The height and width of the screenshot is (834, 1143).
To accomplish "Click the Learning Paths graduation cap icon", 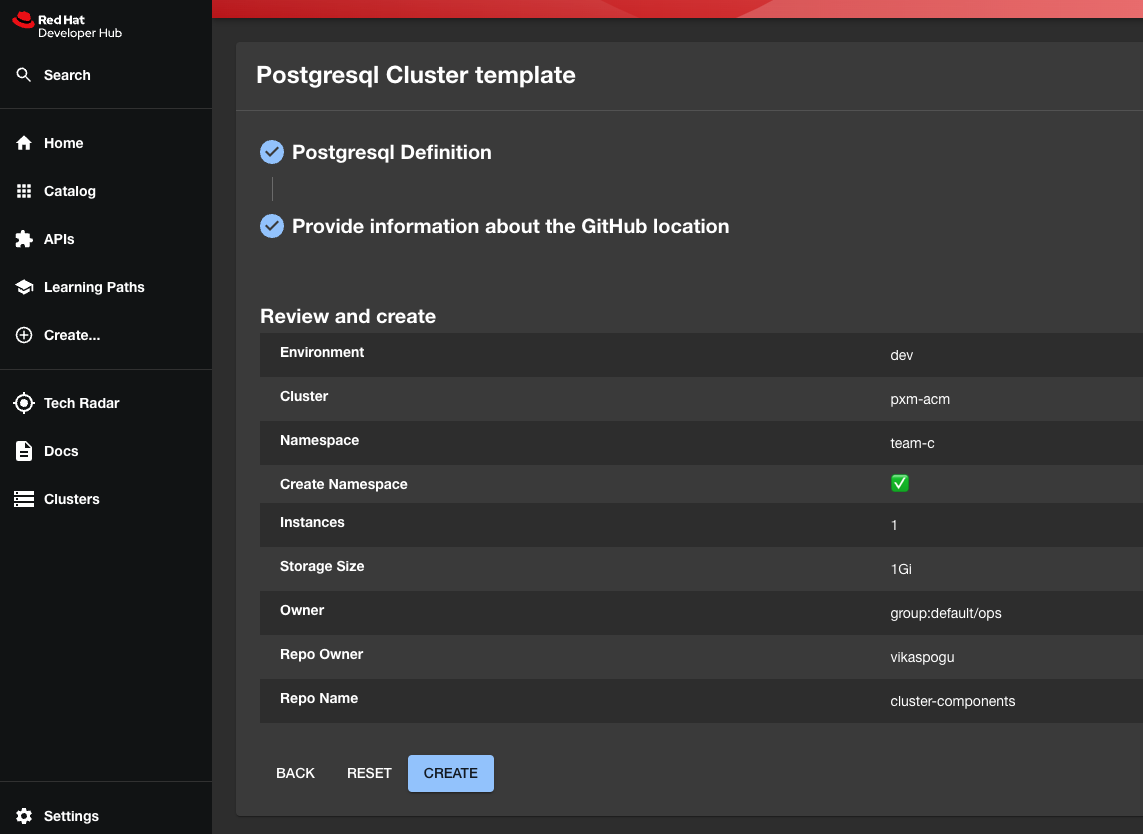I will (24, 287).
